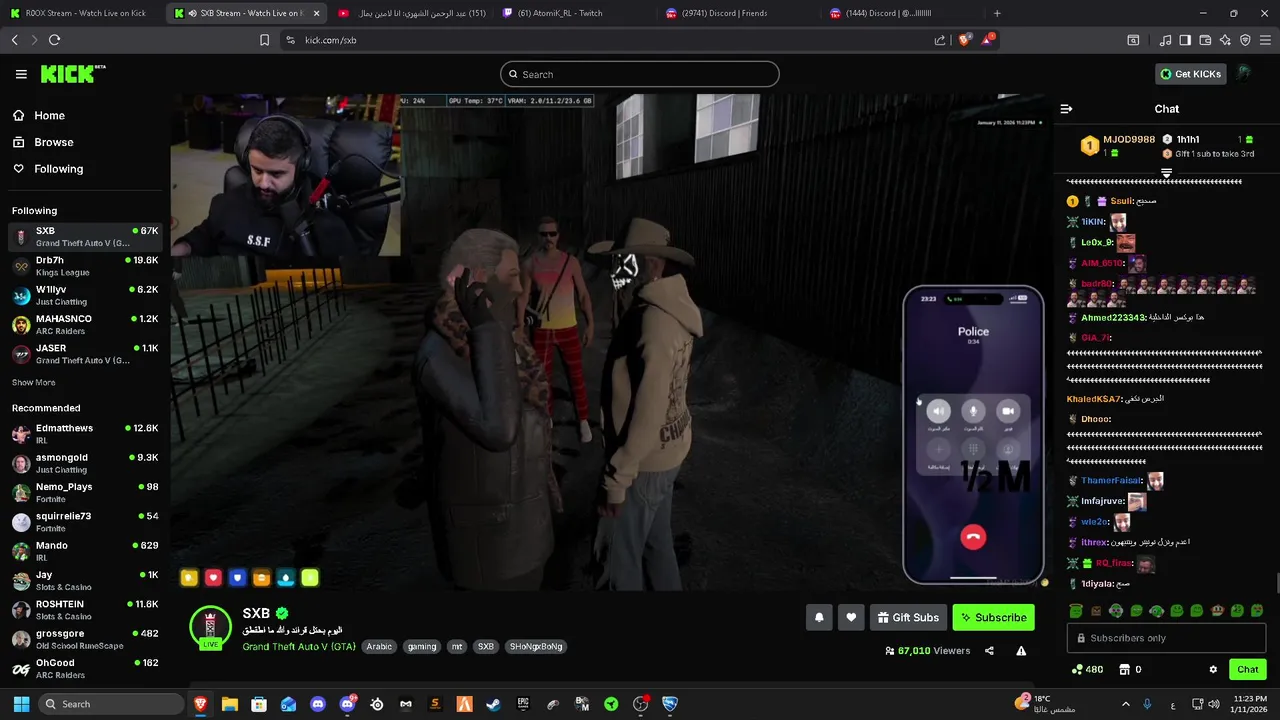Open File Explorer from the taskbar
Screen dimensions: 1280x720
(x=230, y=704)
